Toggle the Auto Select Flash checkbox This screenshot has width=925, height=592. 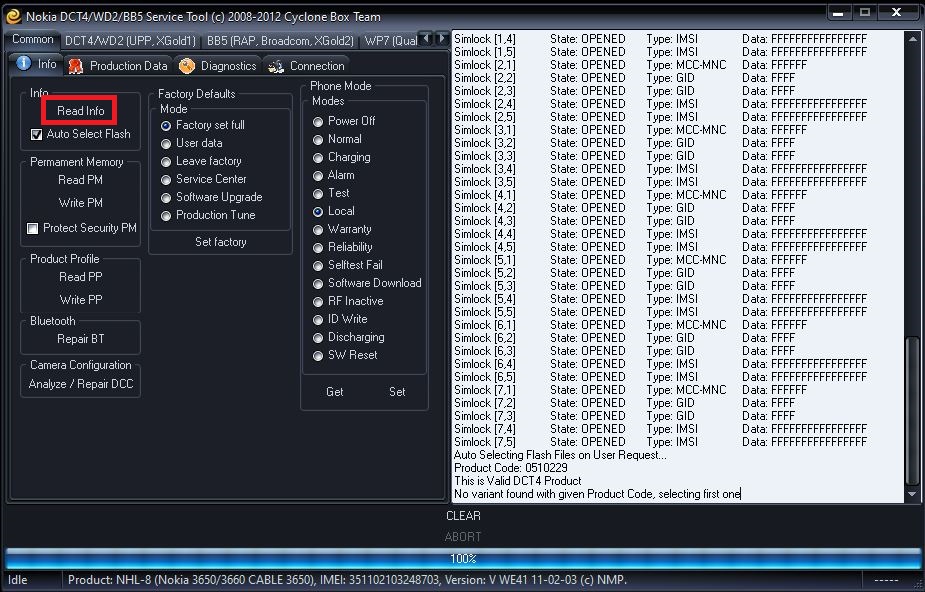[x=37, y=134]
